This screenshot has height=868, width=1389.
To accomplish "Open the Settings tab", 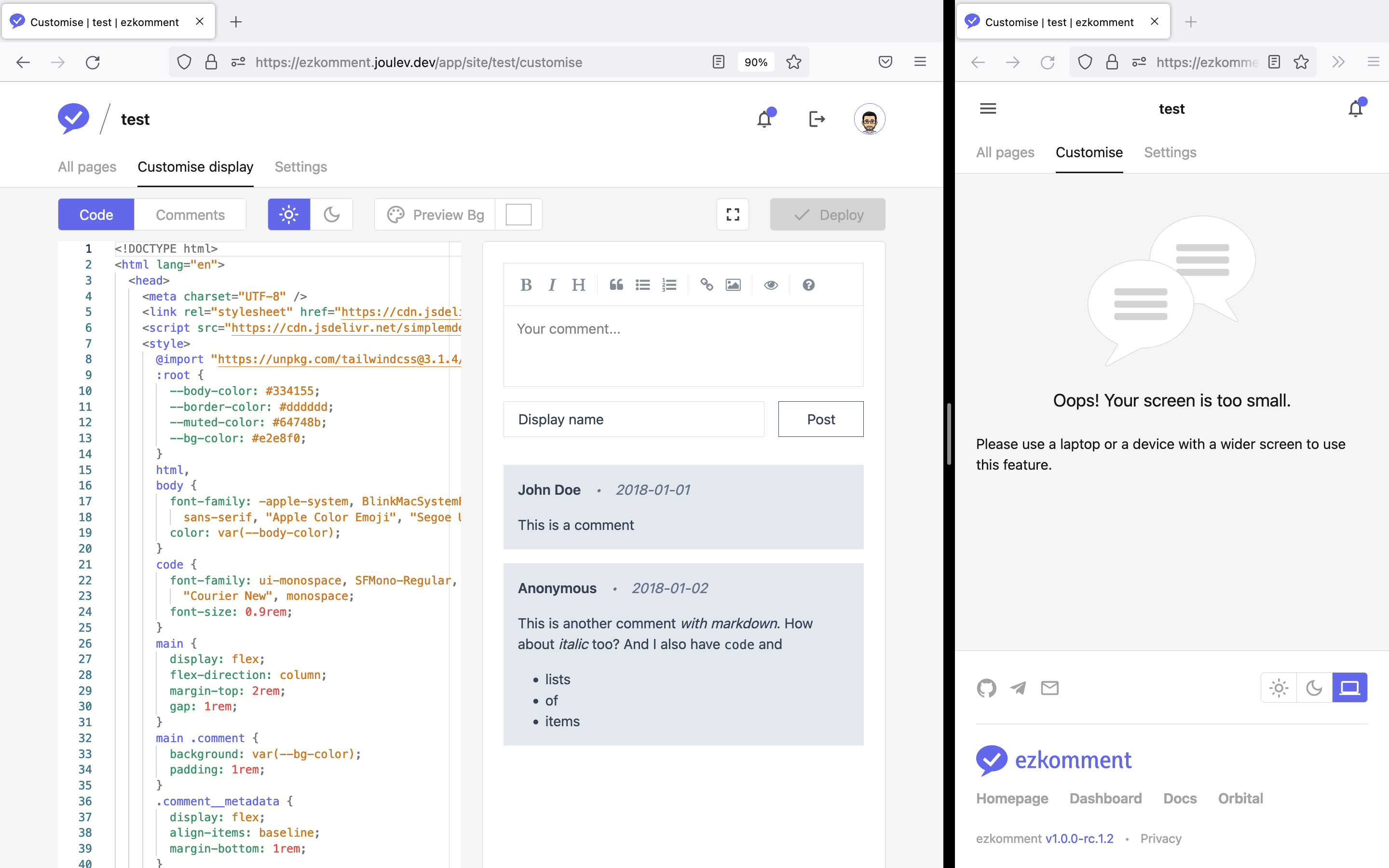I will click(301, 166).
